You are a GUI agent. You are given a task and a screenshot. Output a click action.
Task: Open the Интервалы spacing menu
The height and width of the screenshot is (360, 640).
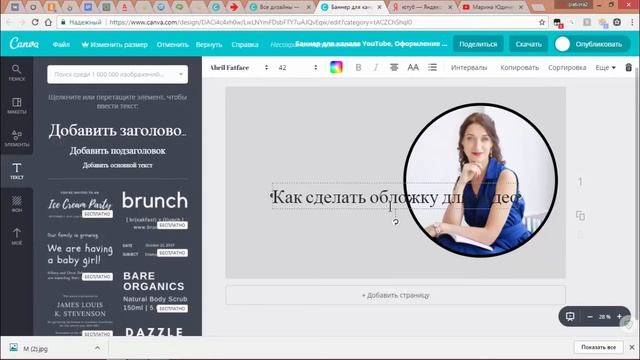pyautogui.click(x=469, y=68)
